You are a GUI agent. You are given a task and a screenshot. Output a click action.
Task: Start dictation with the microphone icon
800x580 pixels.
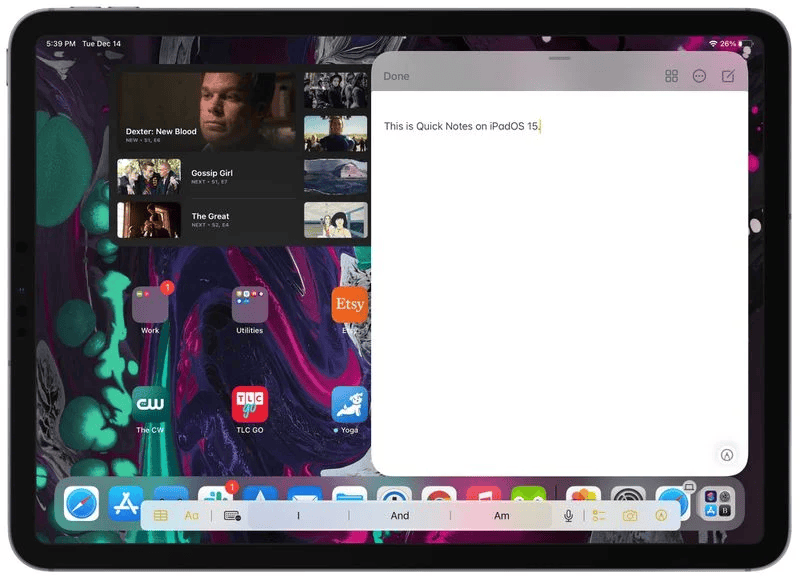click(x=568, y=516)
